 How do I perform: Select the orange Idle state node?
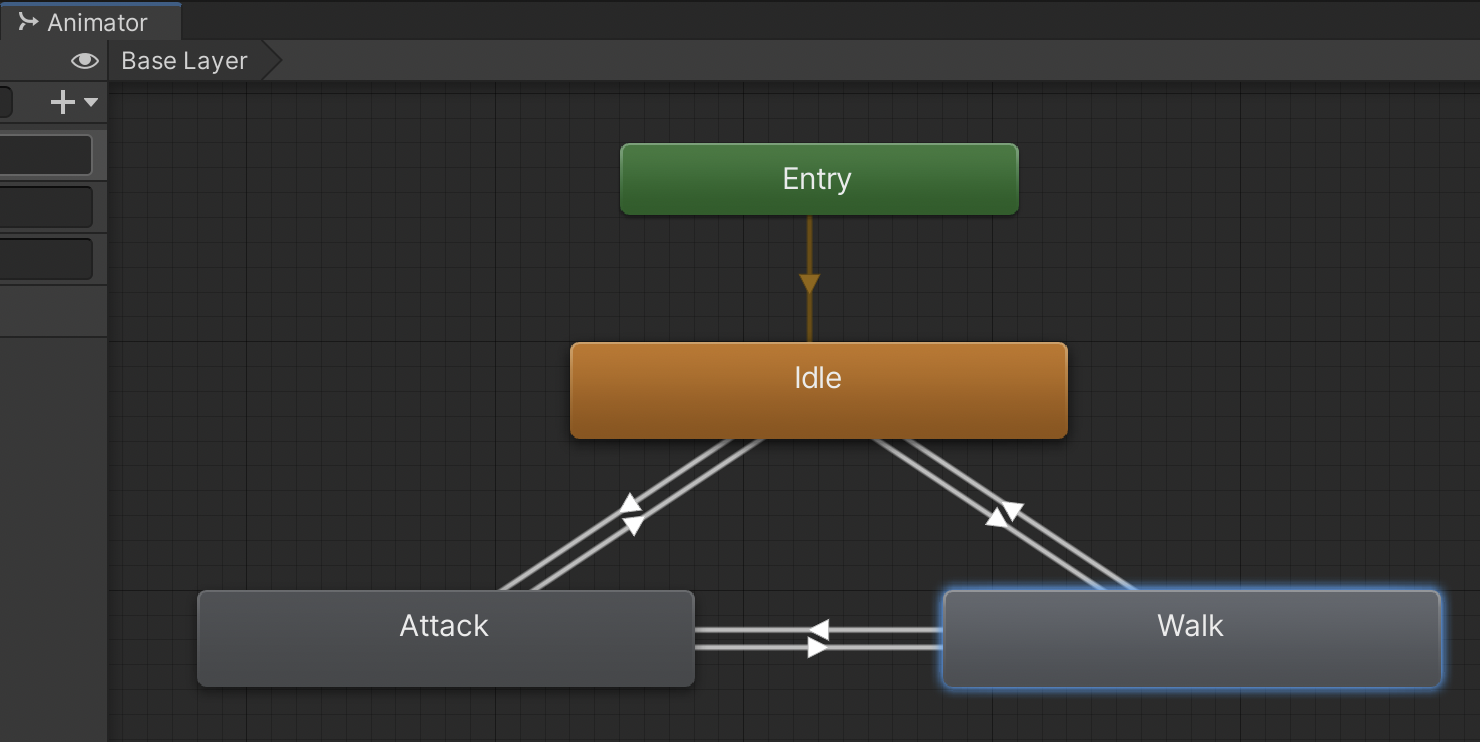coord(818,390)
